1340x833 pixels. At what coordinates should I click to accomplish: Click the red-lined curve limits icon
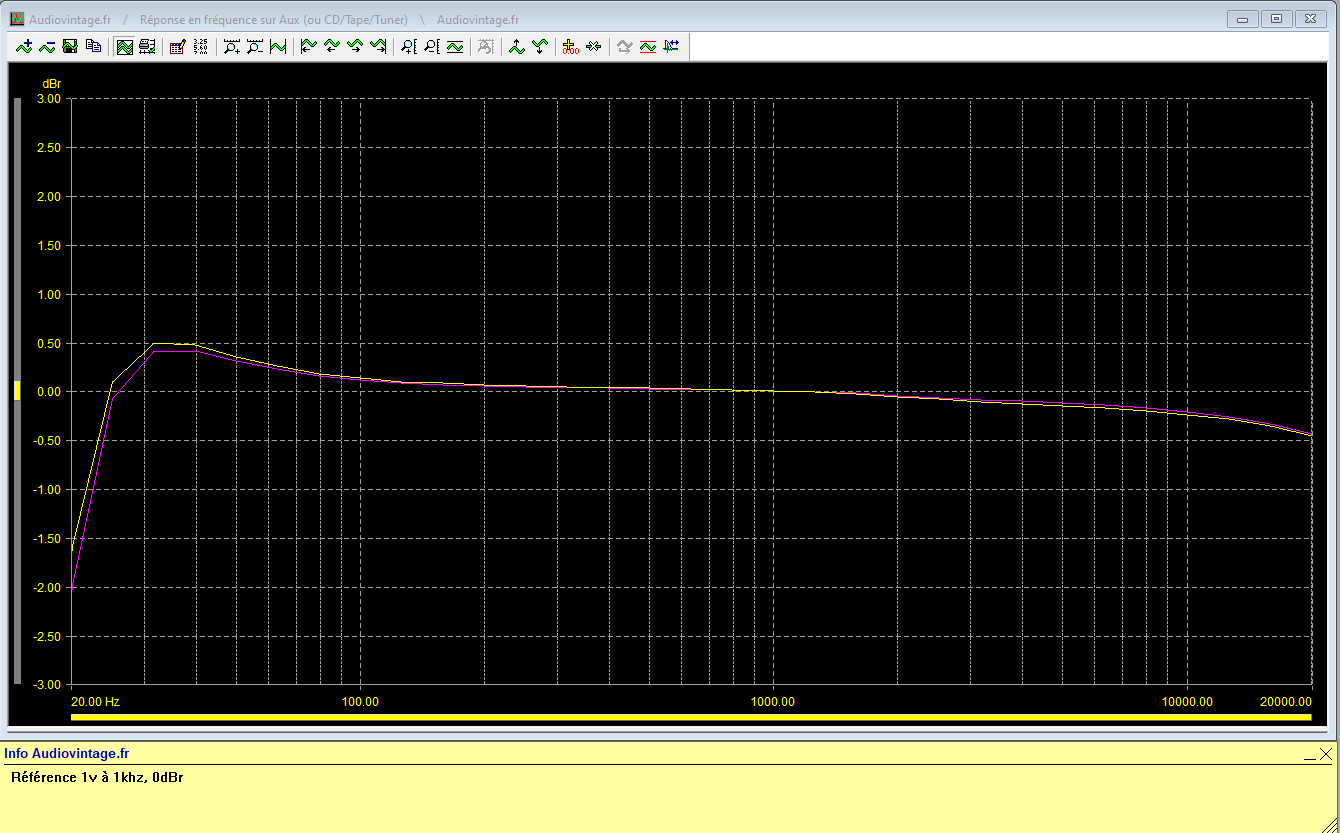pyautogui.click(x=647, y=46)
